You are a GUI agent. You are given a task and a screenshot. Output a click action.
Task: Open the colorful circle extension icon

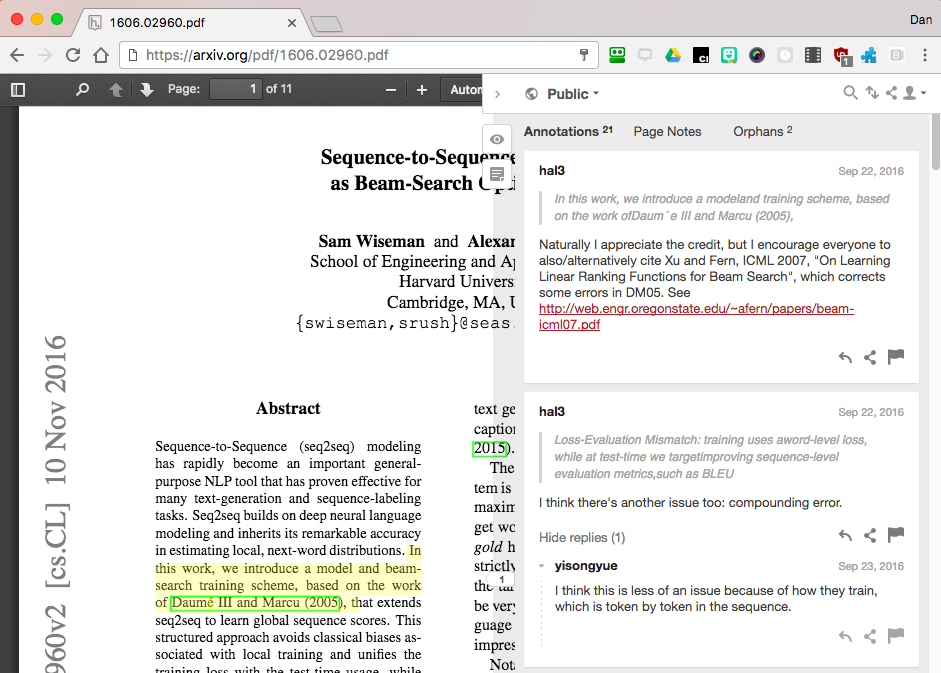[x=757, y=56]
